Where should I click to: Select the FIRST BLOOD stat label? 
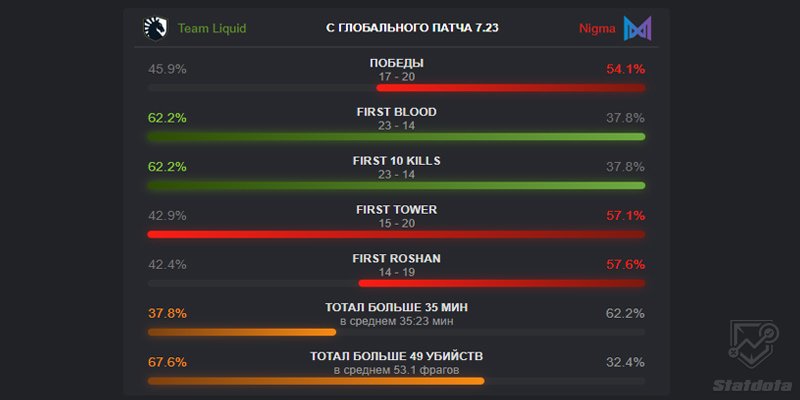[396, 112]
